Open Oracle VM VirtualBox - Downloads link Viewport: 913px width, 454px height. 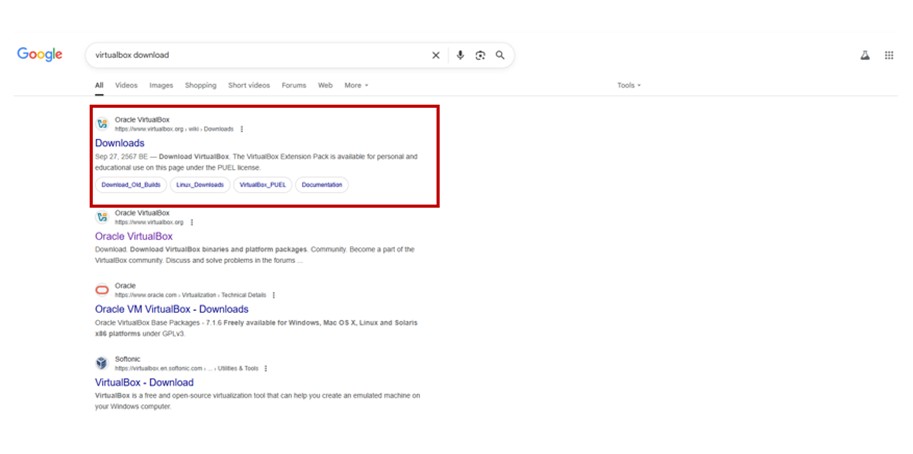[172, 309]
